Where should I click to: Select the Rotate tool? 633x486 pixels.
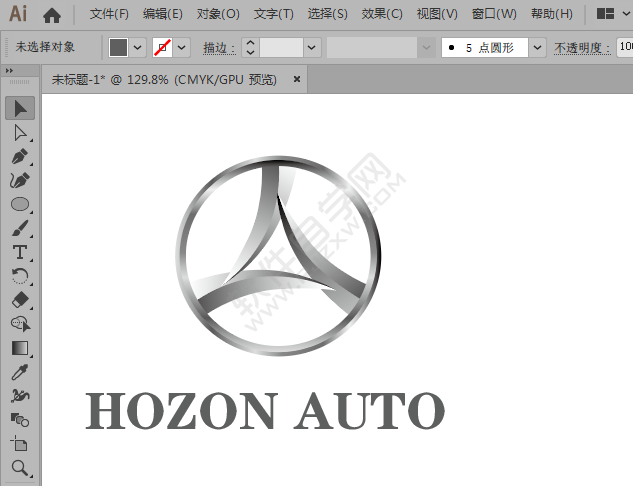20,276
